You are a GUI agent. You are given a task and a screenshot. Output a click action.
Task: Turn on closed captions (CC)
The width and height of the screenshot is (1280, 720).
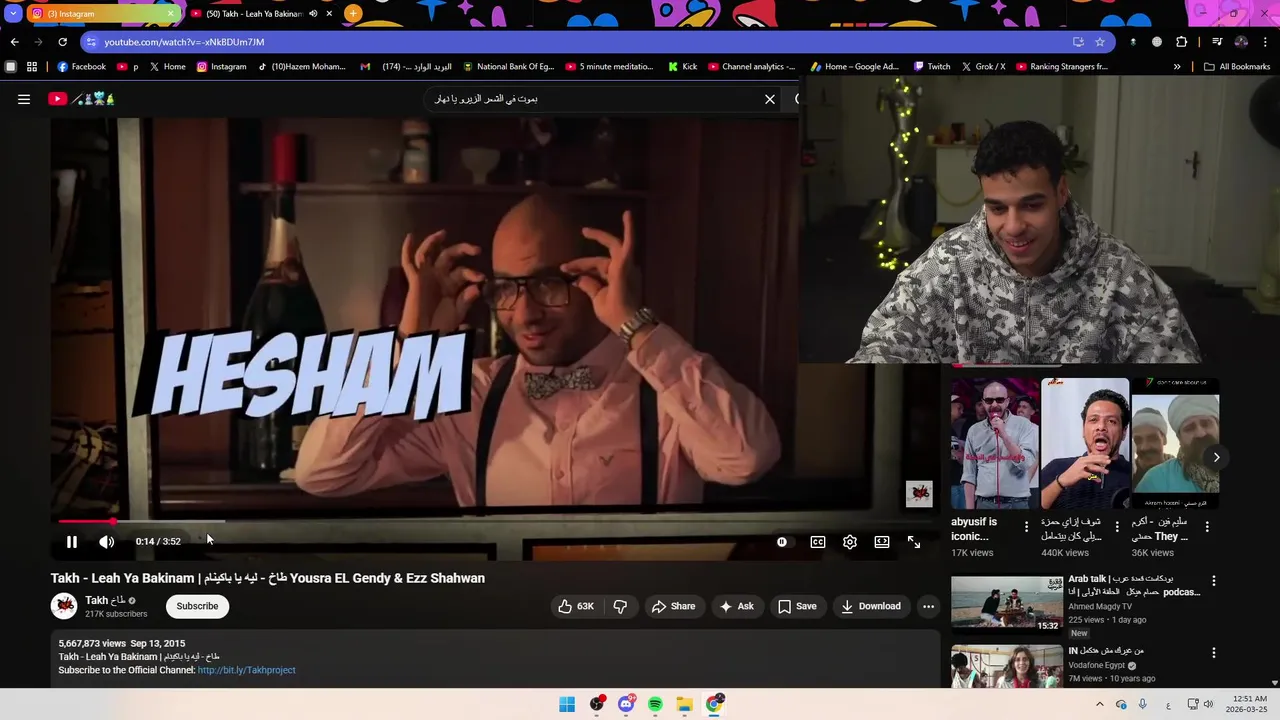pyautogui.click(x=818, y=542)
